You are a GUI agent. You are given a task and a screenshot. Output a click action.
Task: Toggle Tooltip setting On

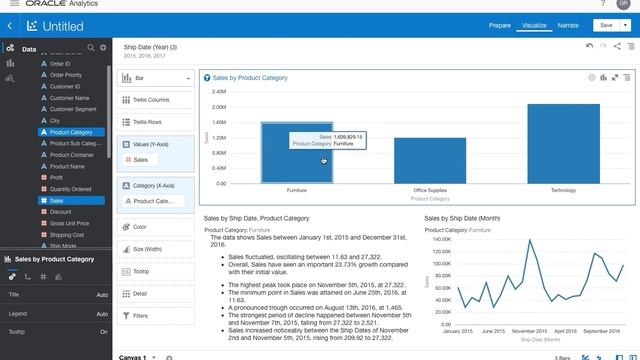point(104,332)
